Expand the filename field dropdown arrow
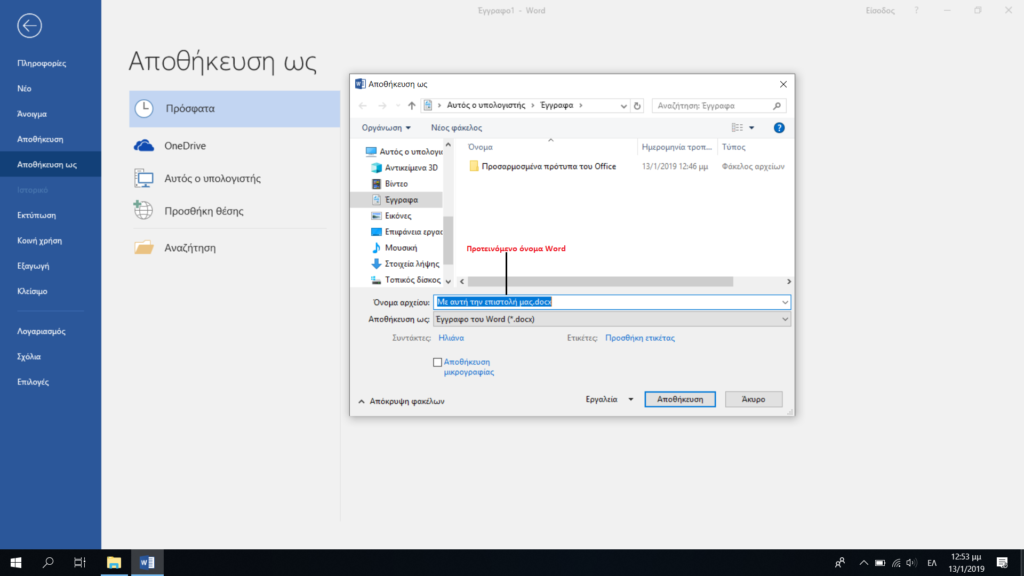 tap(784, 302)
